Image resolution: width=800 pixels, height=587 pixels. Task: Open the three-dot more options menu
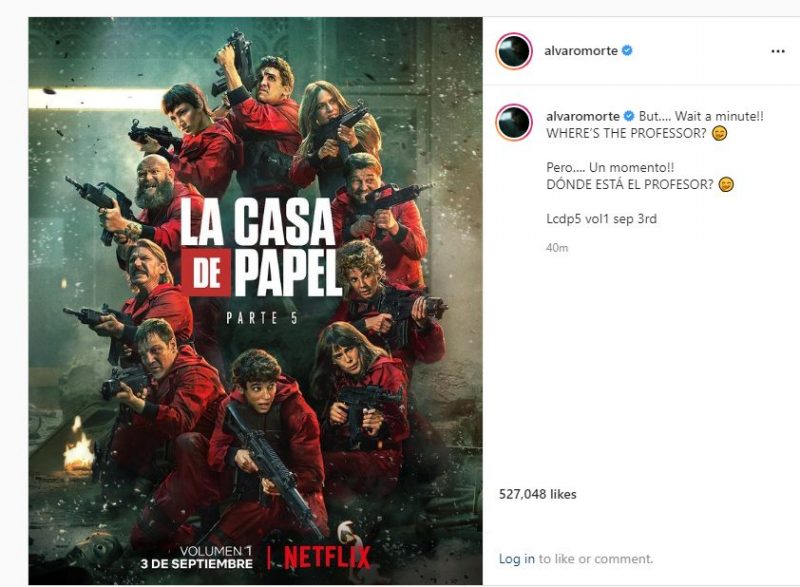(x=778, y=51)
